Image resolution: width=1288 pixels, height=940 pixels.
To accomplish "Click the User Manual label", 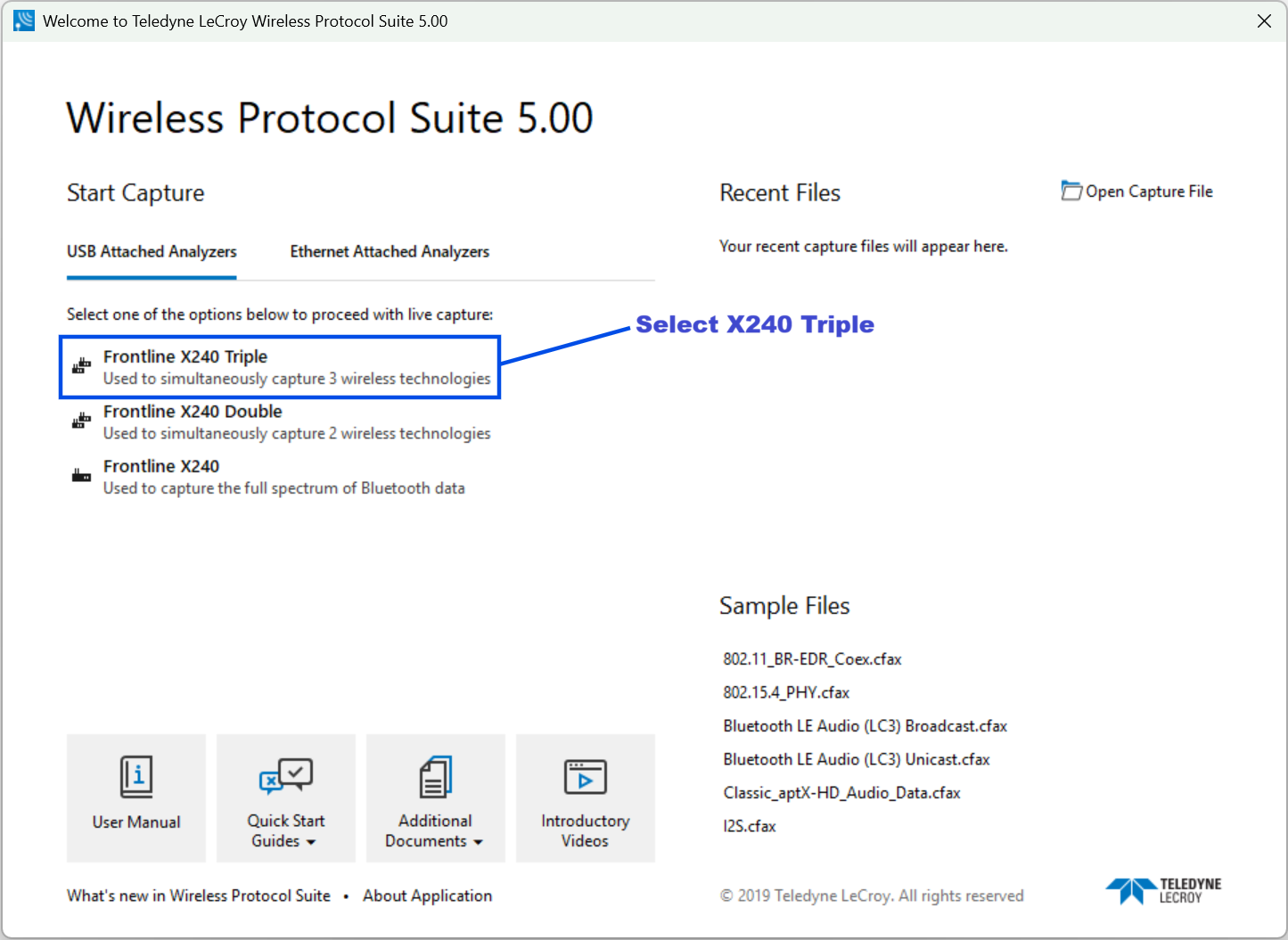I will coord(136,822).
